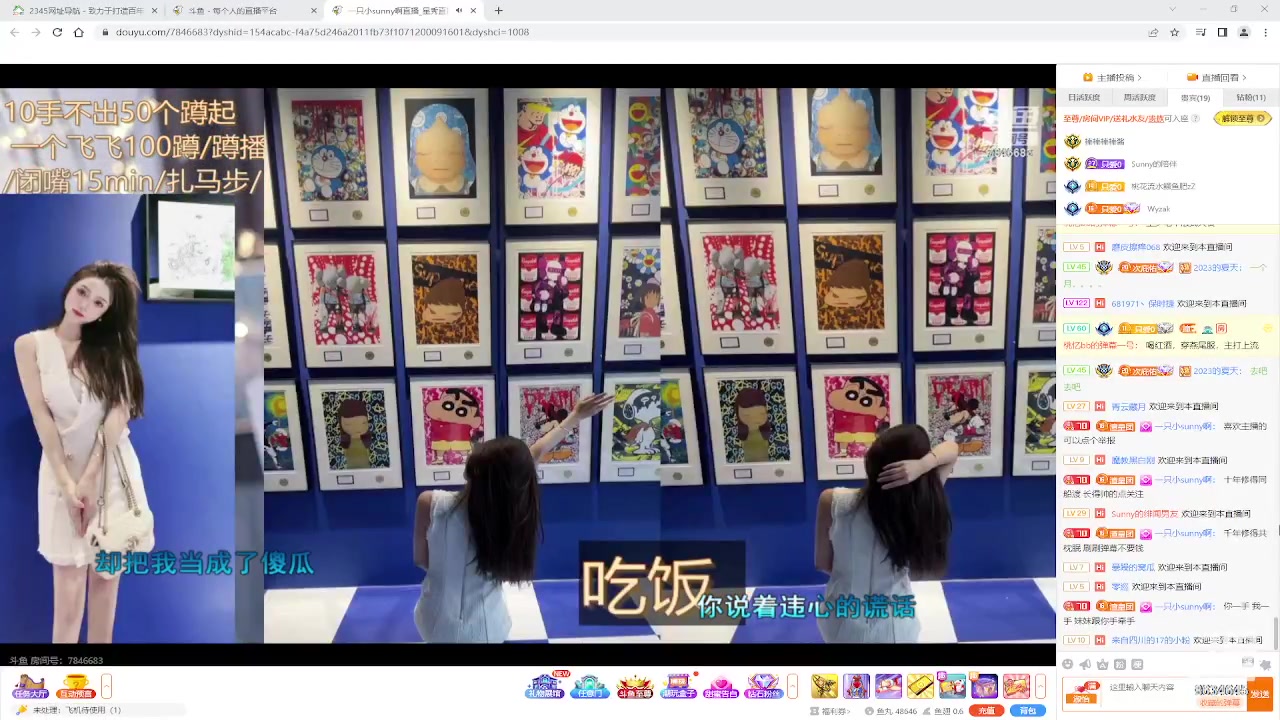Switch to the 周活跃度 tab
This screenshot has width=1280, height=720.
(x=1139, y=98)
